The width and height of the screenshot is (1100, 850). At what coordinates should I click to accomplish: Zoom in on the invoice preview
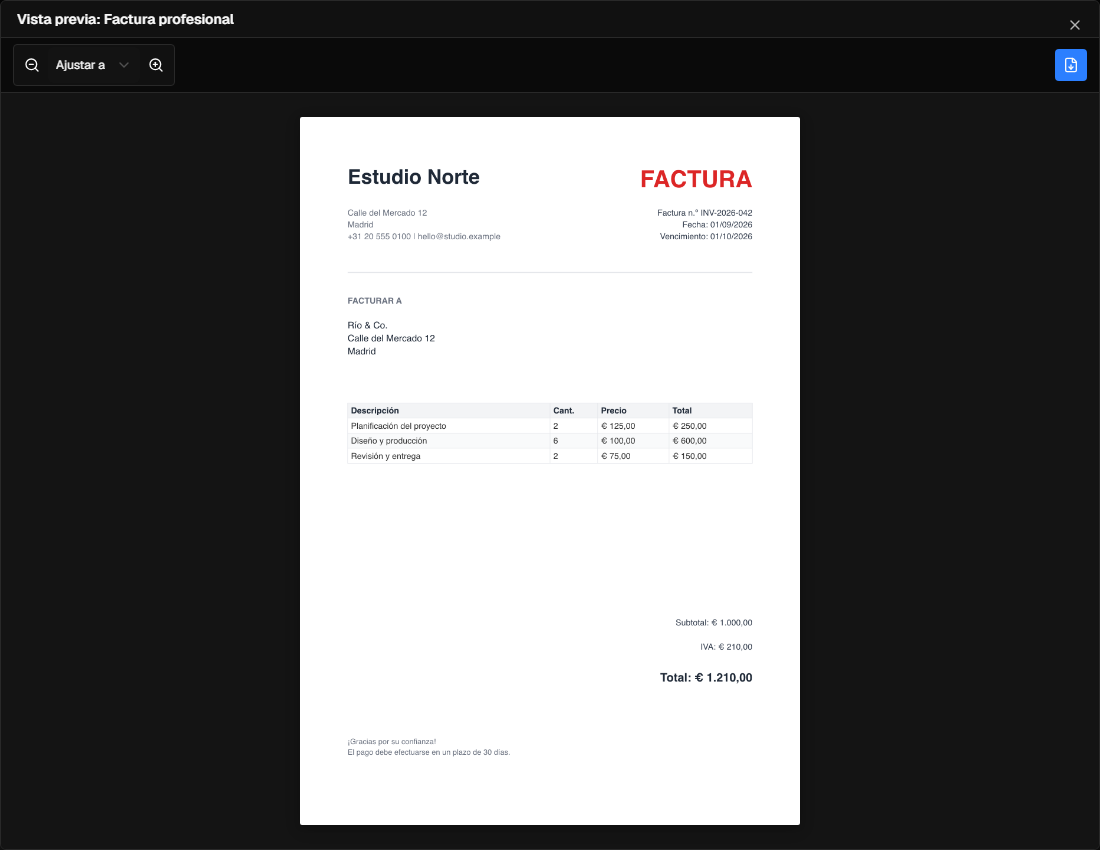[x=156, y=65]
